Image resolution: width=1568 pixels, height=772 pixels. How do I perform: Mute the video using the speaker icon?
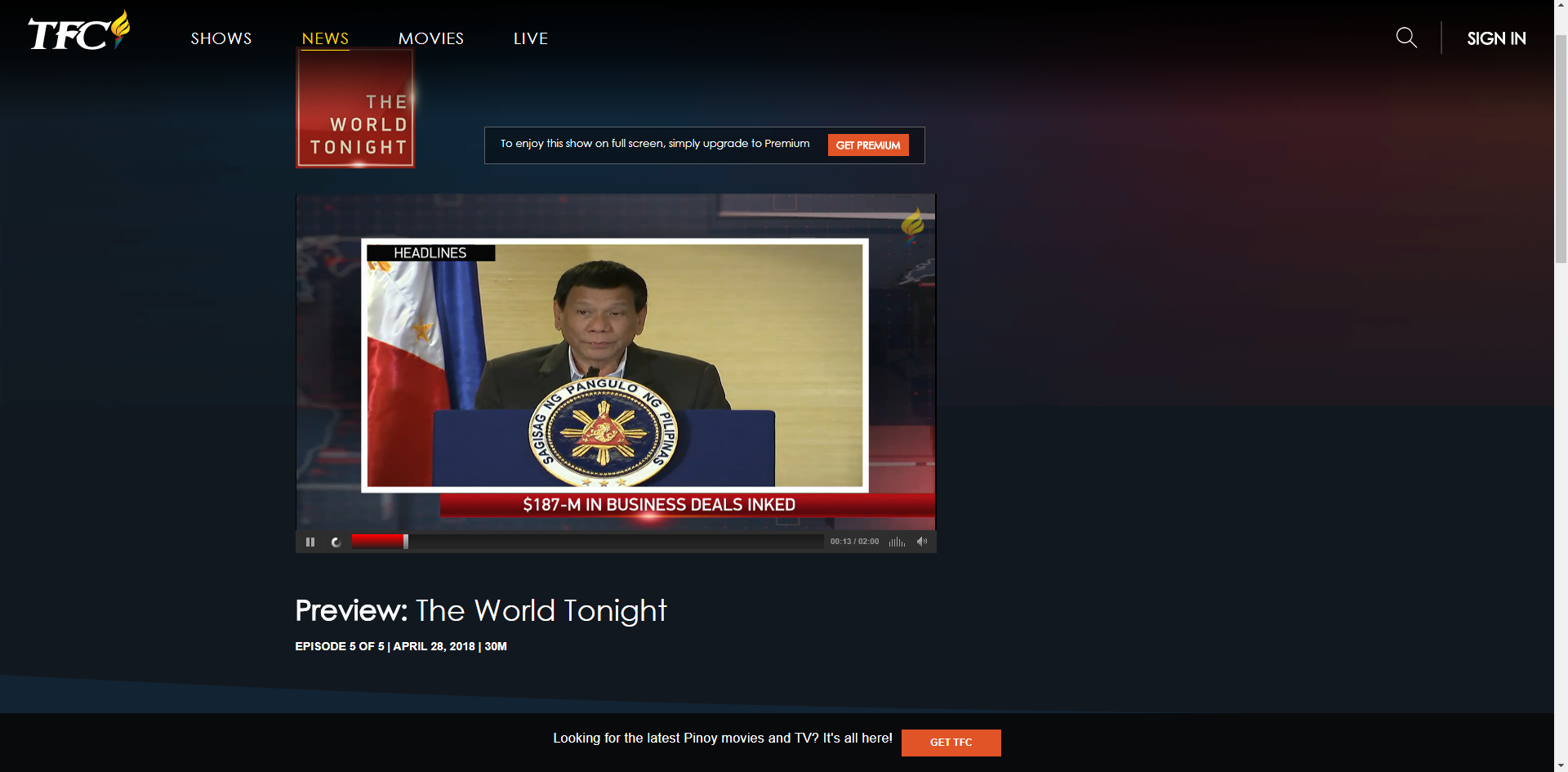click(x=922, y=542)
